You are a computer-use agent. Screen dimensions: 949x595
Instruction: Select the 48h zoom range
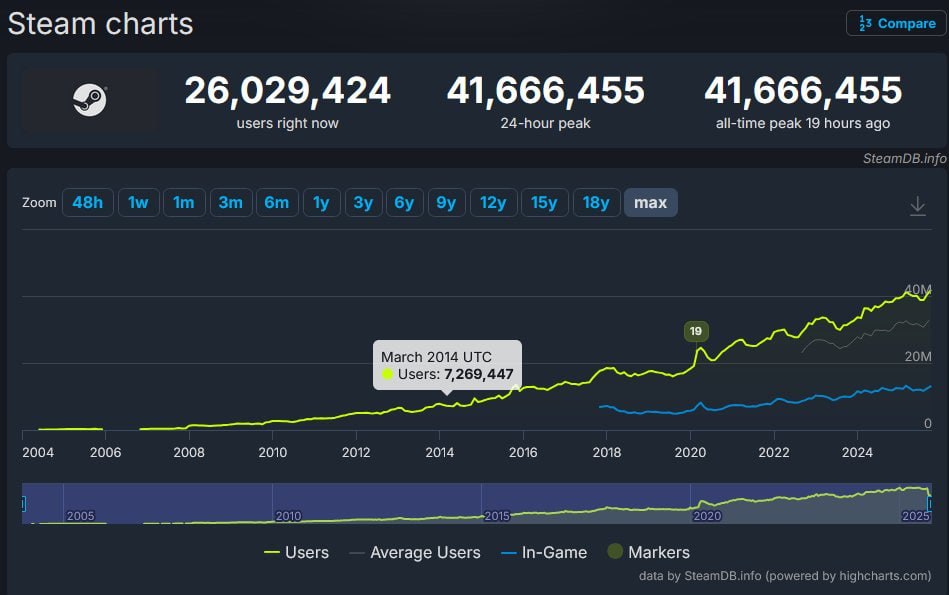(87, 203)
